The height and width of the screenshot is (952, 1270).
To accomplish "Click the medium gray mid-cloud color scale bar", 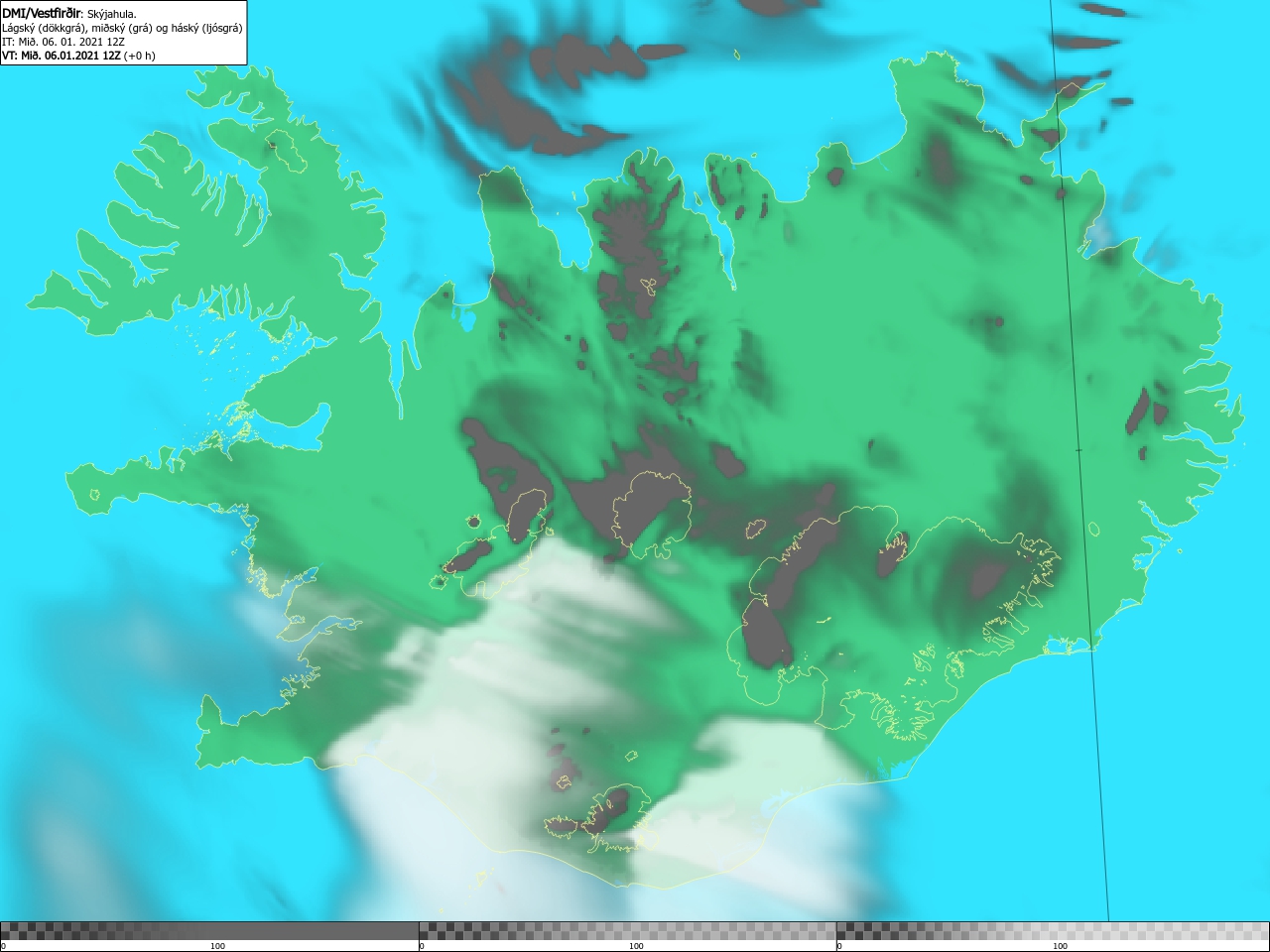I will point(627,931).
